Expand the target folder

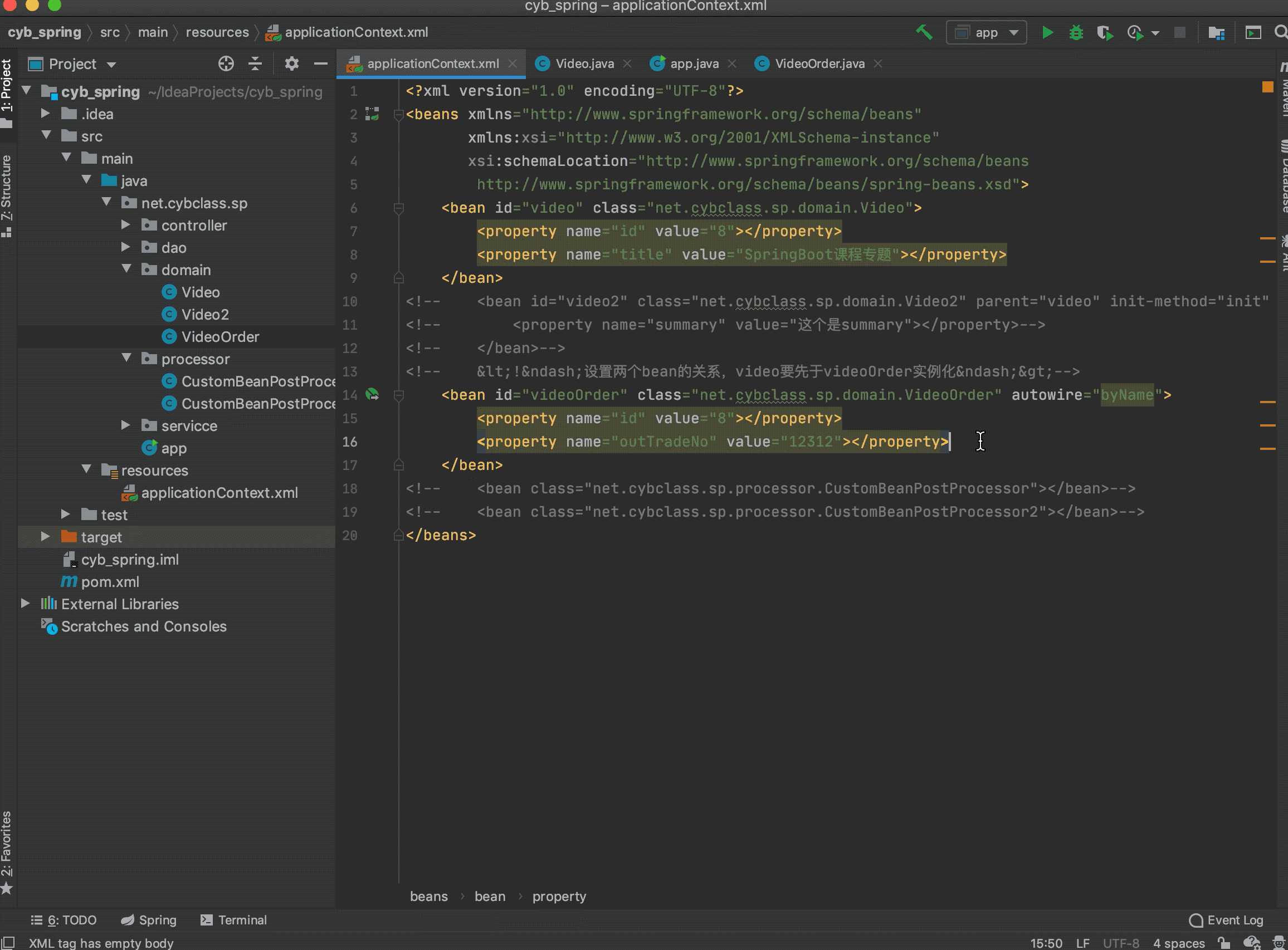click(46, 536)
